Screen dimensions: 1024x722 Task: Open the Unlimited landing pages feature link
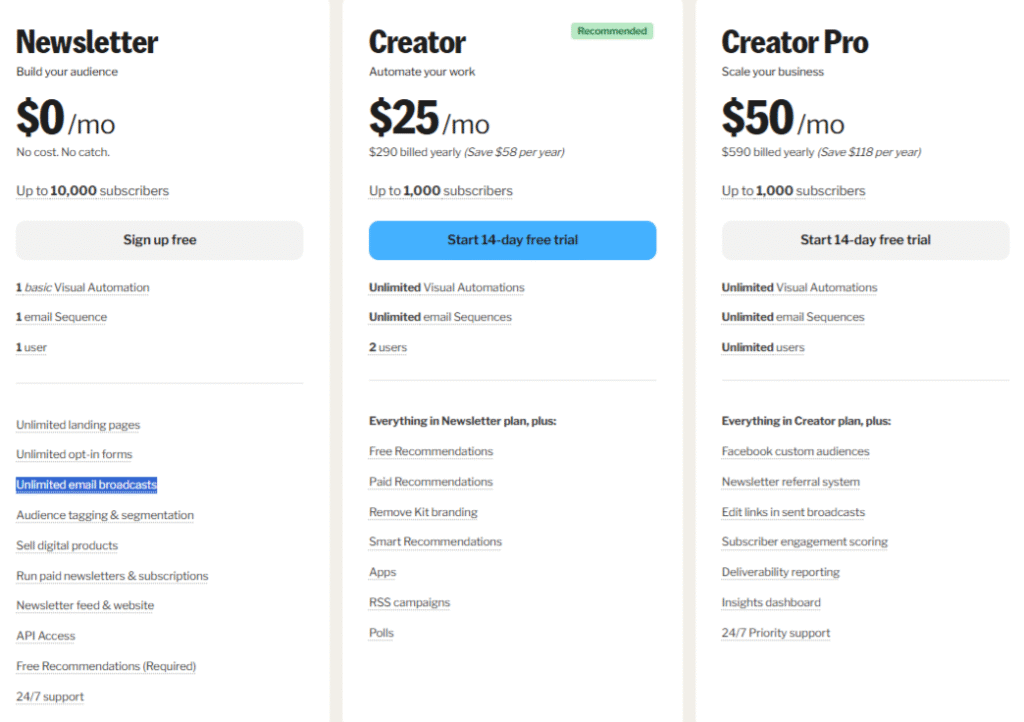click(78, 425)
